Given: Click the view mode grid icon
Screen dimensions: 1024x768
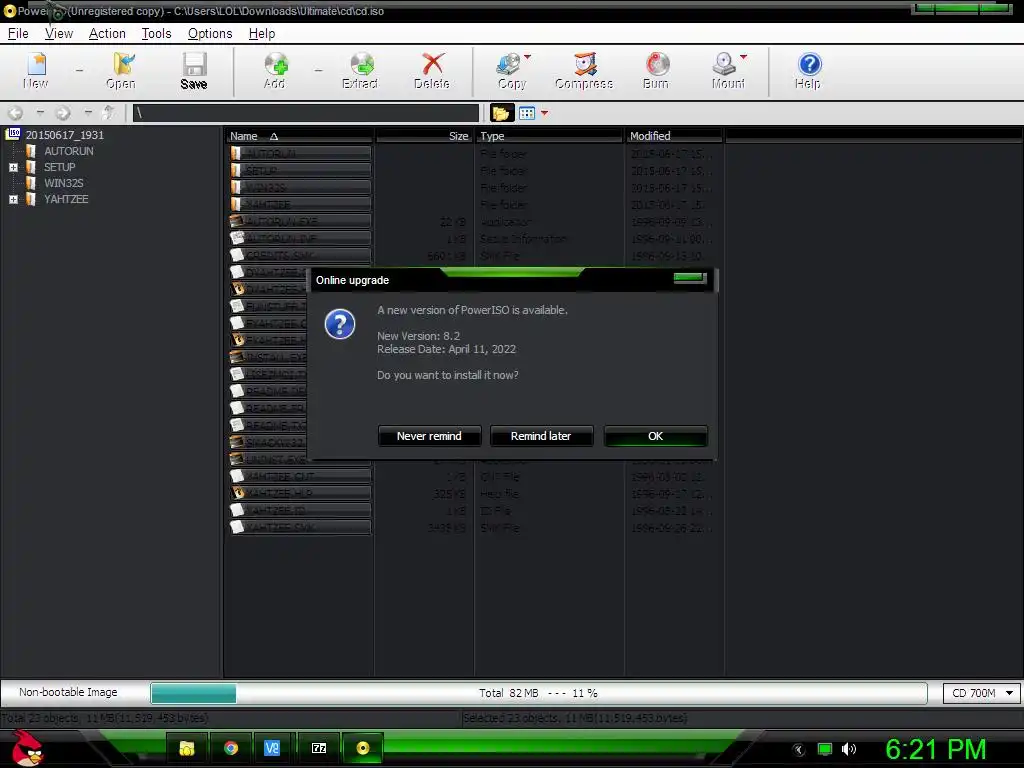Looking at the screenshot, I should tap(527, 113).
